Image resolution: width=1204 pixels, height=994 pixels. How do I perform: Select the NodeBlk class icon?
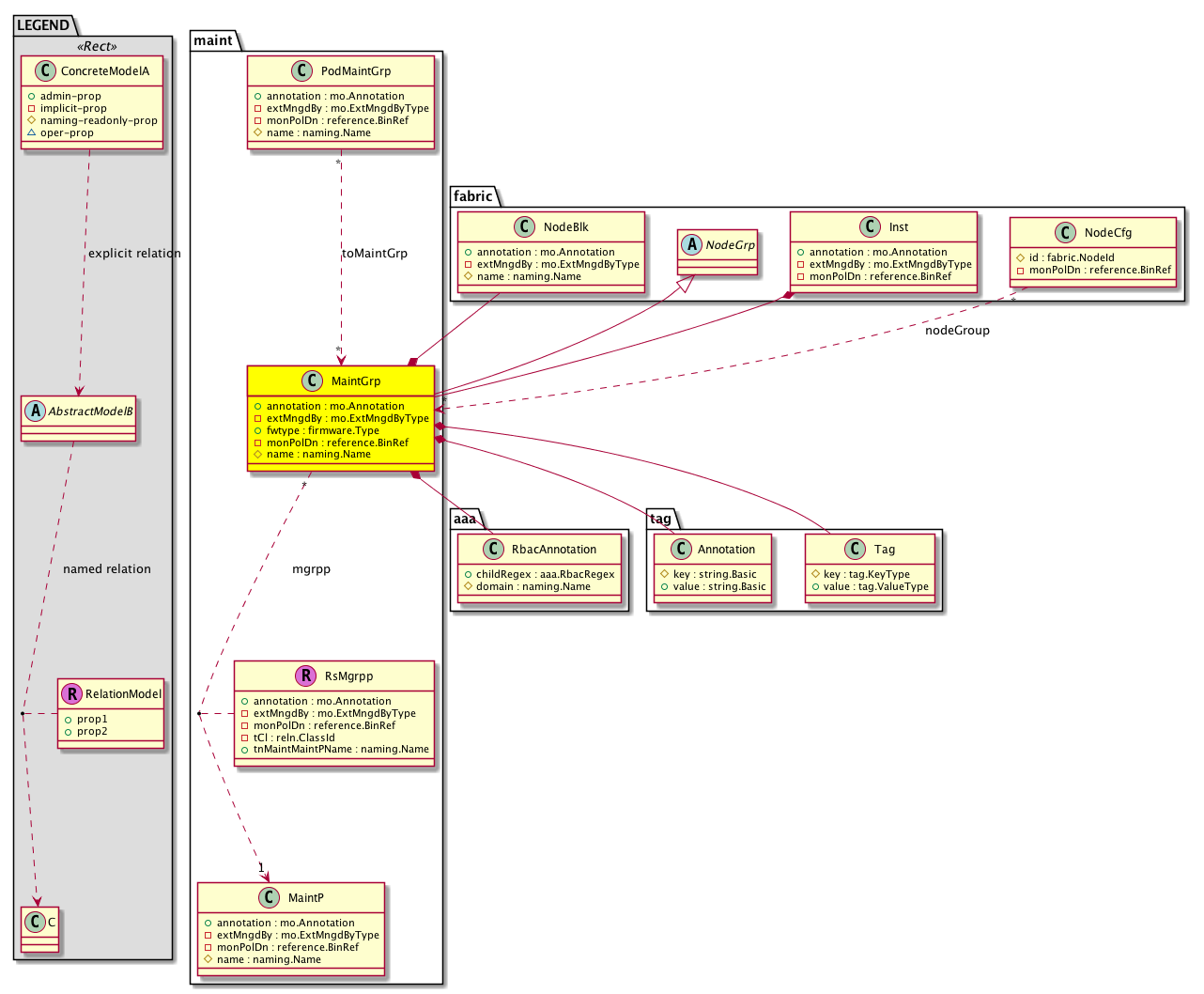(x=524, y=227)
